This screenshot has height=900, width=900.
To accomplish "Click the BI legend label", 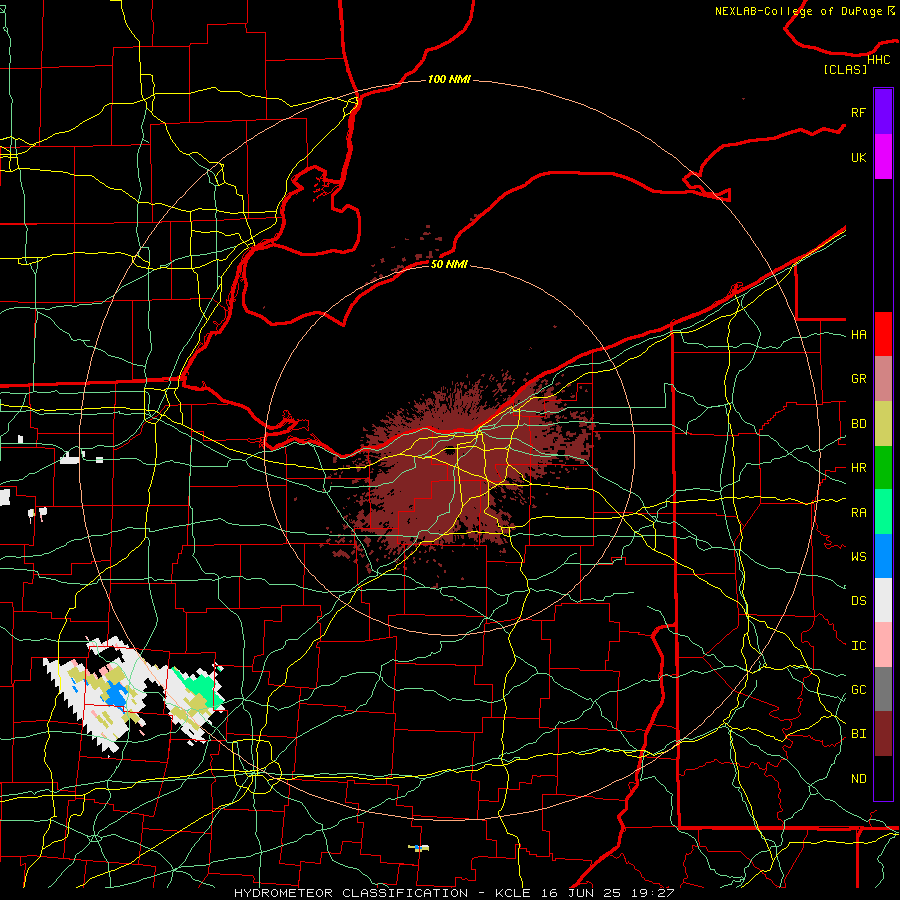I will [x=858, y=734].
